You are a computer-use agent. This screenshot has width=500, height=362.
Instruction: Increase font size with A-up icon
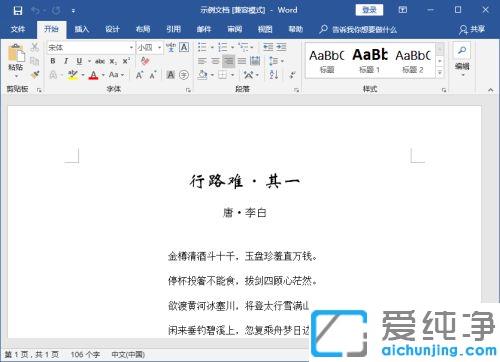point(139,75)
